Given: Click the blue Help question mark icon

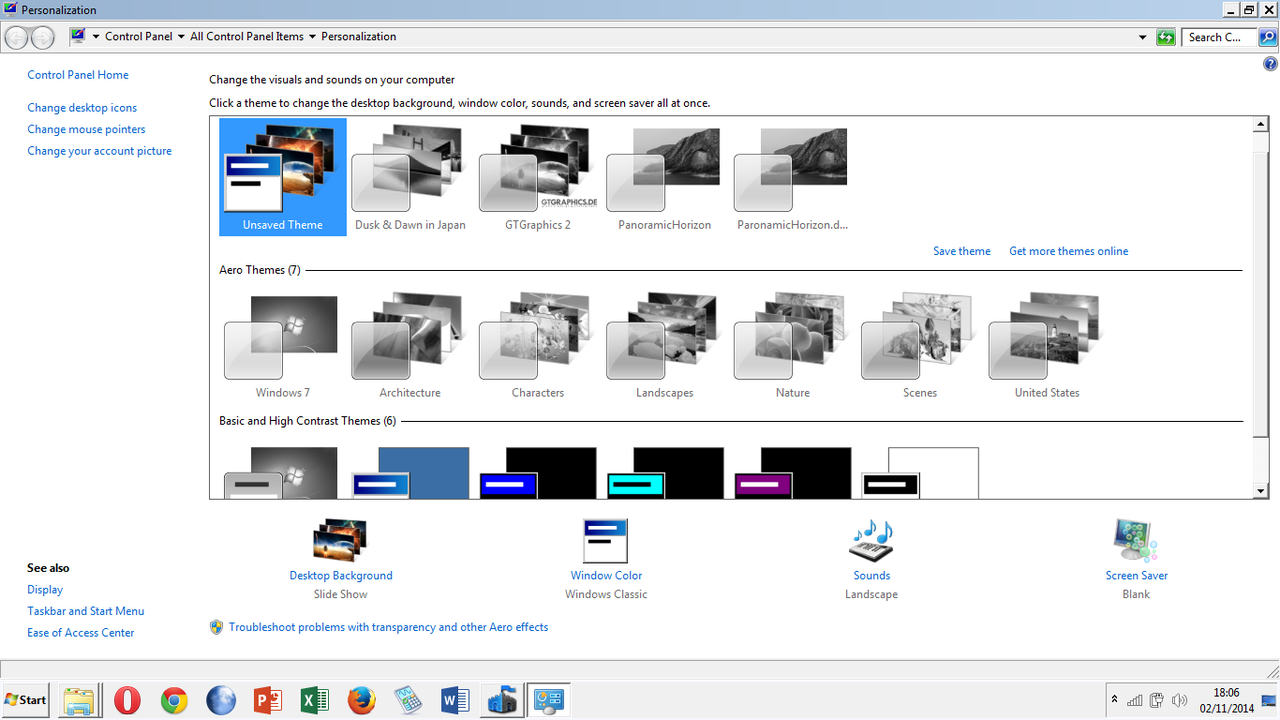Looking at the screenshot, I should (1271, 64).
